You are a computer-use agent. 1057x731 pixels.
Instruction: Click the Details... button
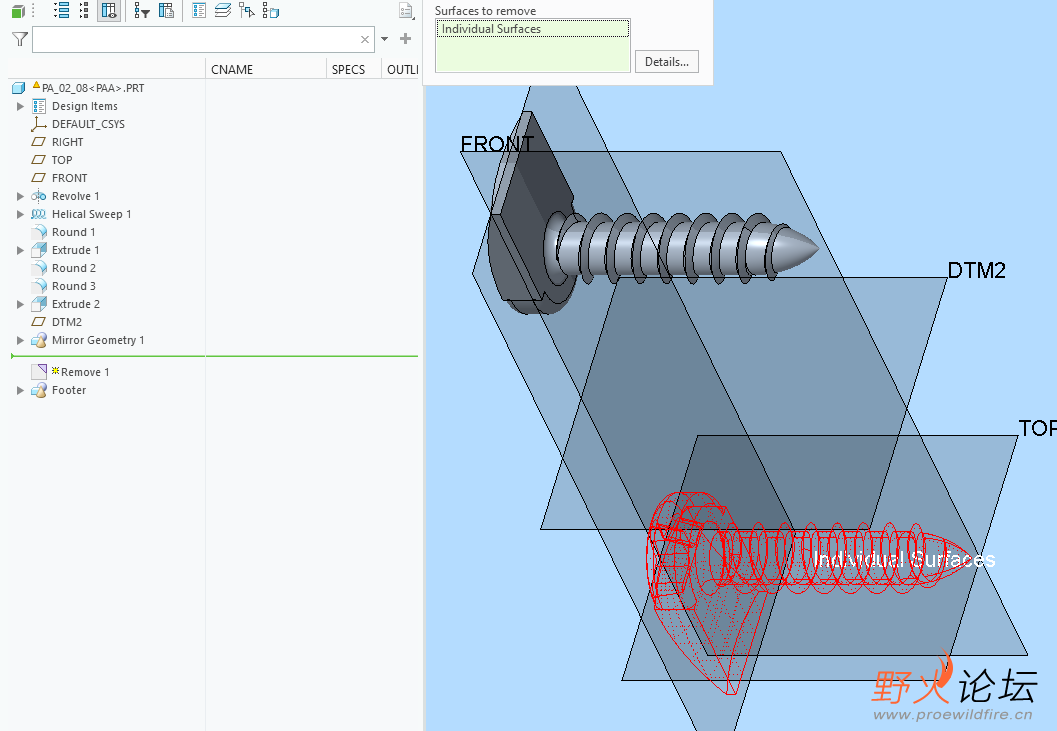[x=667, y=62]
